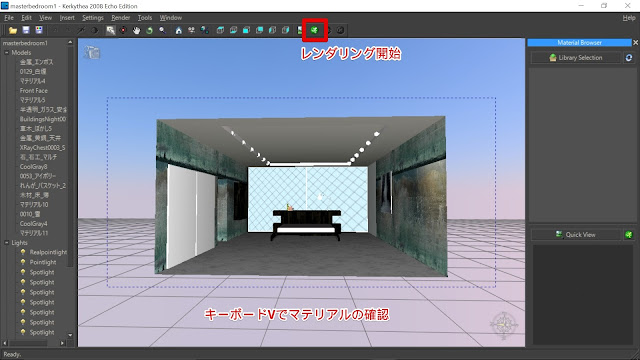Select the マテリアル4 model

pyautogui.click(x=32, y=81)
